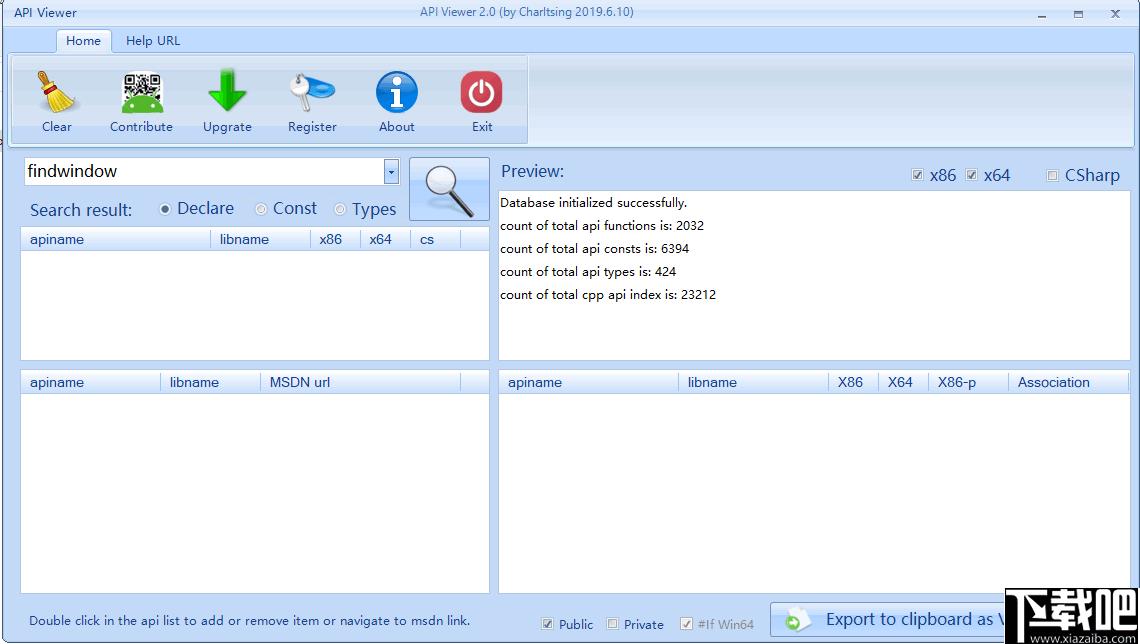The image size is (1140, 644).
Task: Show the About info icon
Action: (x=397, y=92)
